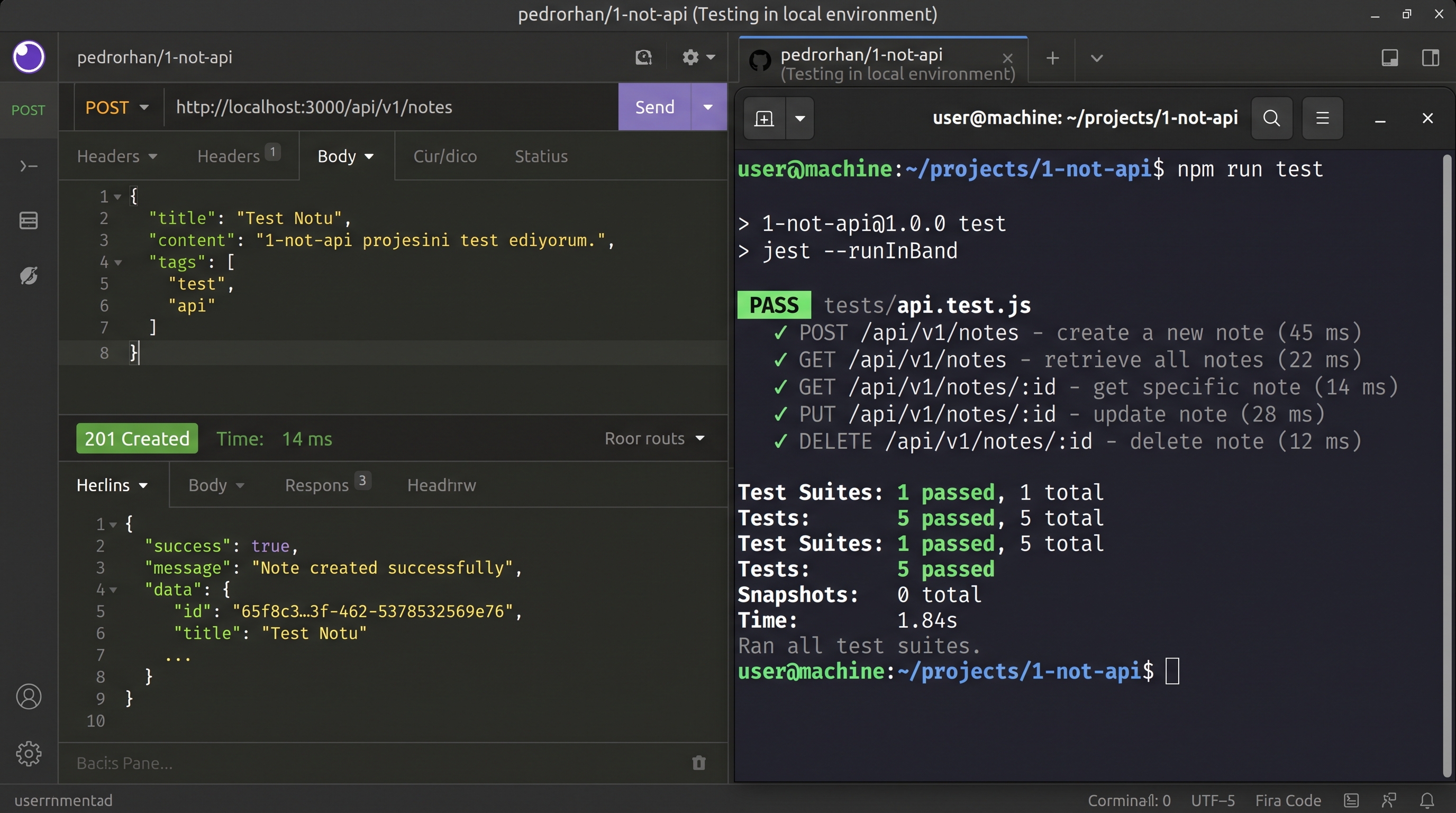
Task: Close the pedrorhan/1-not-api terminal tab
Action: 1007,58
